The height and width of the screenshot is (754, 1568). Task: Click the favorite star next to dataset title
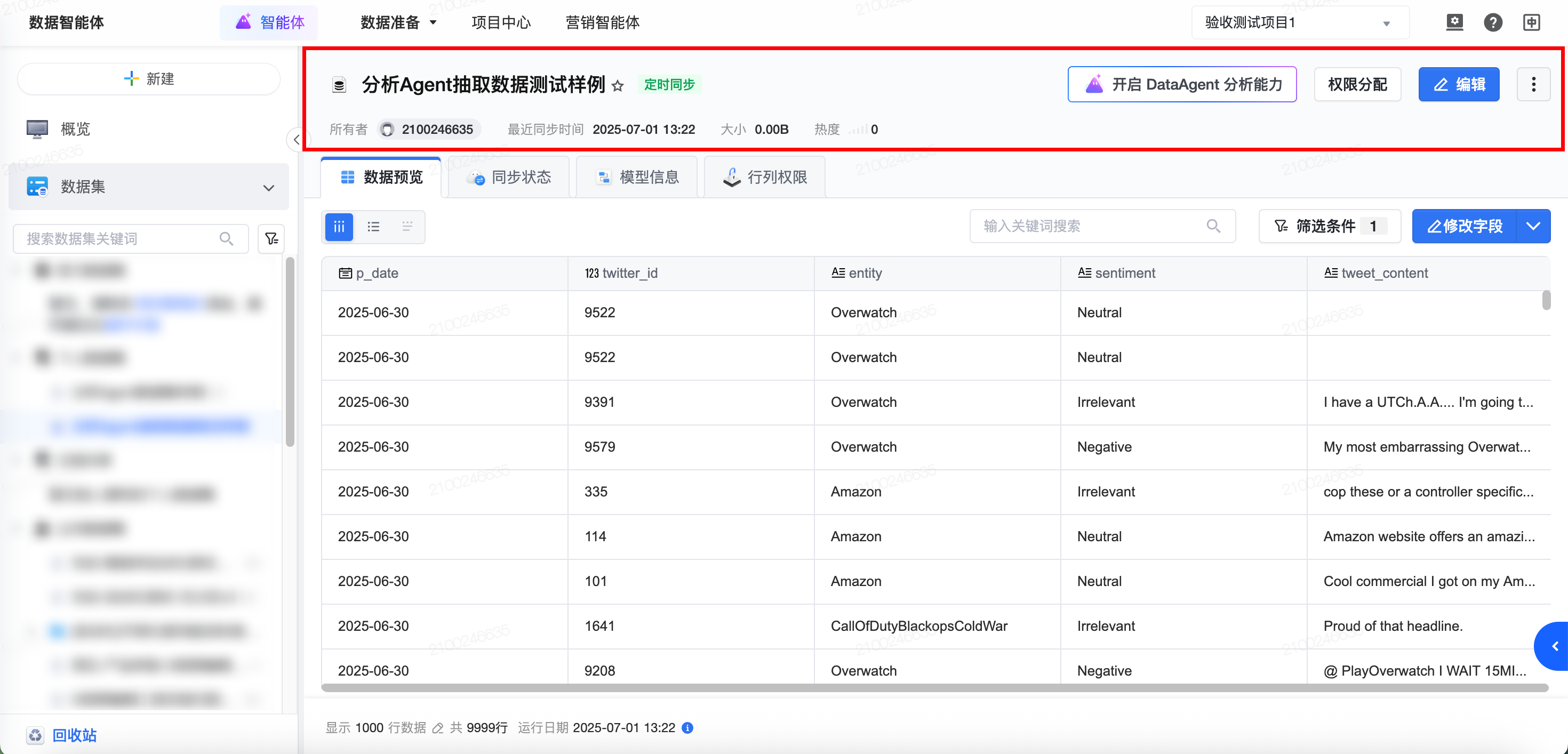pos(617,86)
